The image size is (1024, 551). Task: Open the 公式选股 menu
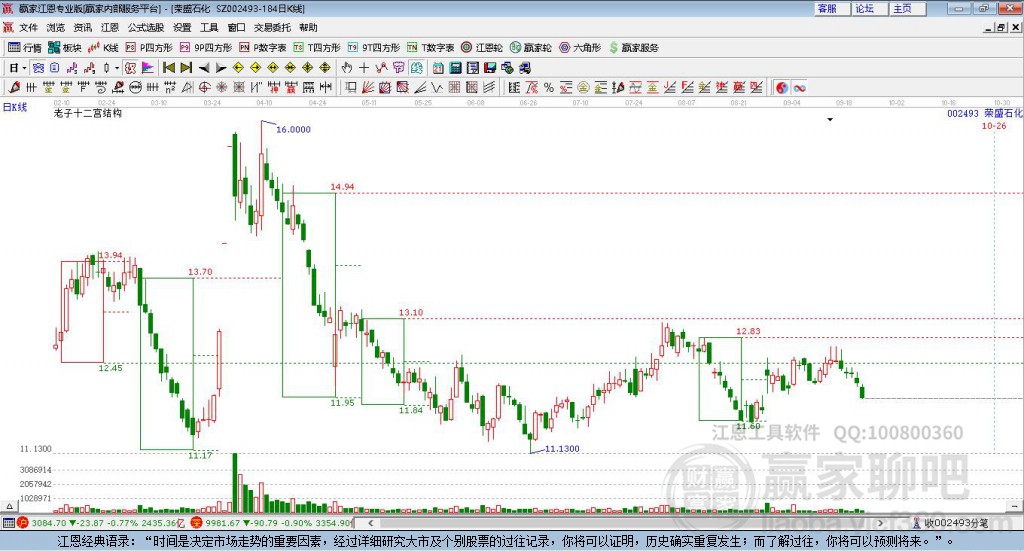click(146, 27)
